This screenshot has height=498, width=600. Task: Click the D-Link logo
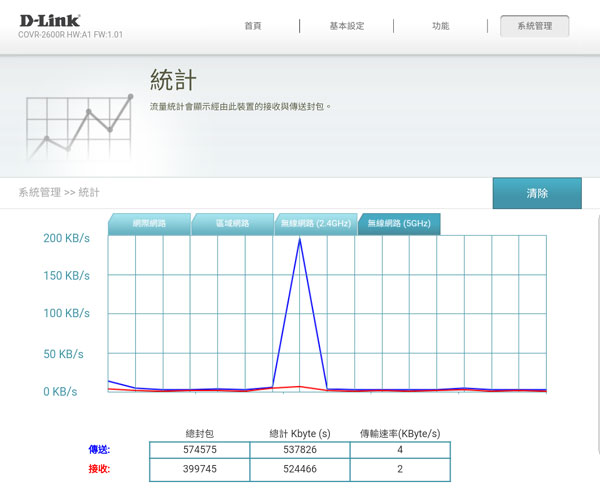pyautogui.click(x=49, y=20)
